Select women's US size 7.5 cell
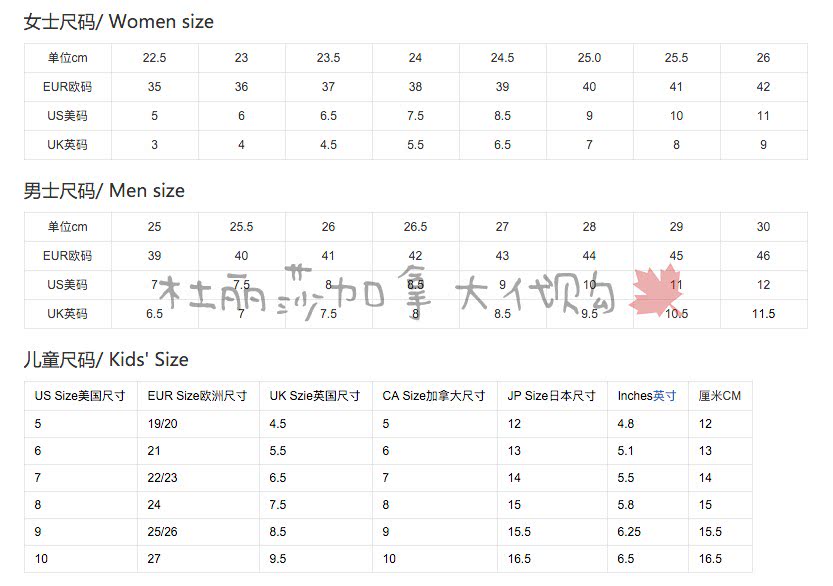 tap(415, 116)
